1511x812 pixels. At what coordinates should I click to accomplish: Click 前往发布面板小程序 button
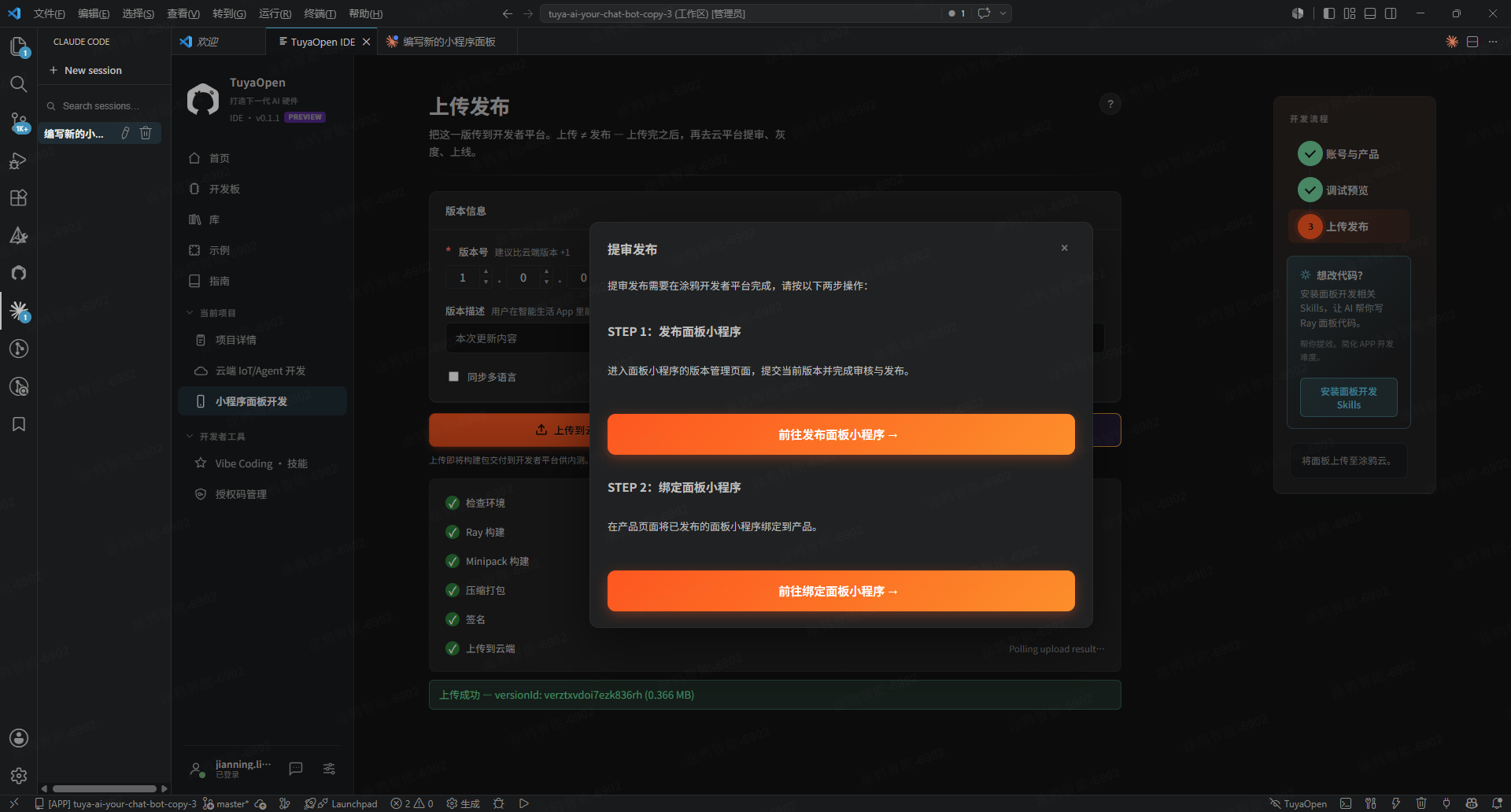[x=840, y=434]
